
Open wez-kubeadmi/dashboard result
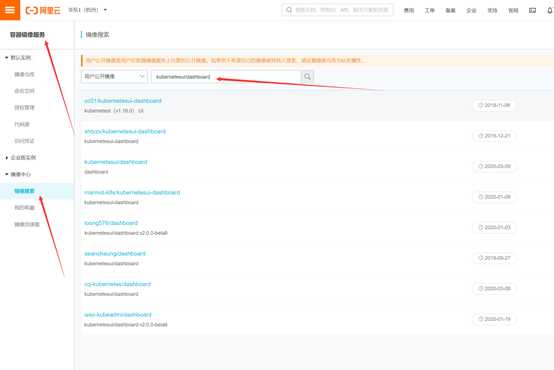118,315
